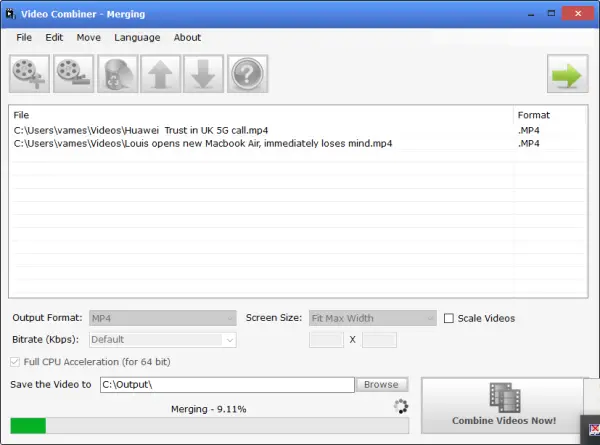Click the Save the Video to path field

227,385
